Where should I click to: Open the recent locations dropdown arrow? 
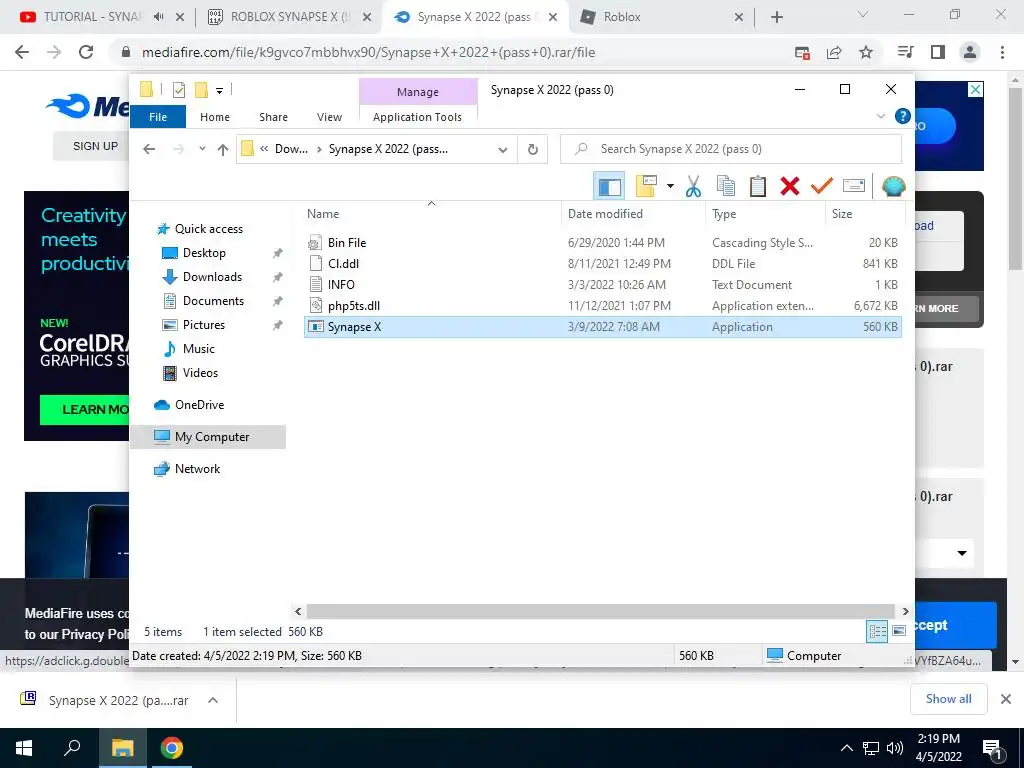pyautogui.click(x=202, y=149)
